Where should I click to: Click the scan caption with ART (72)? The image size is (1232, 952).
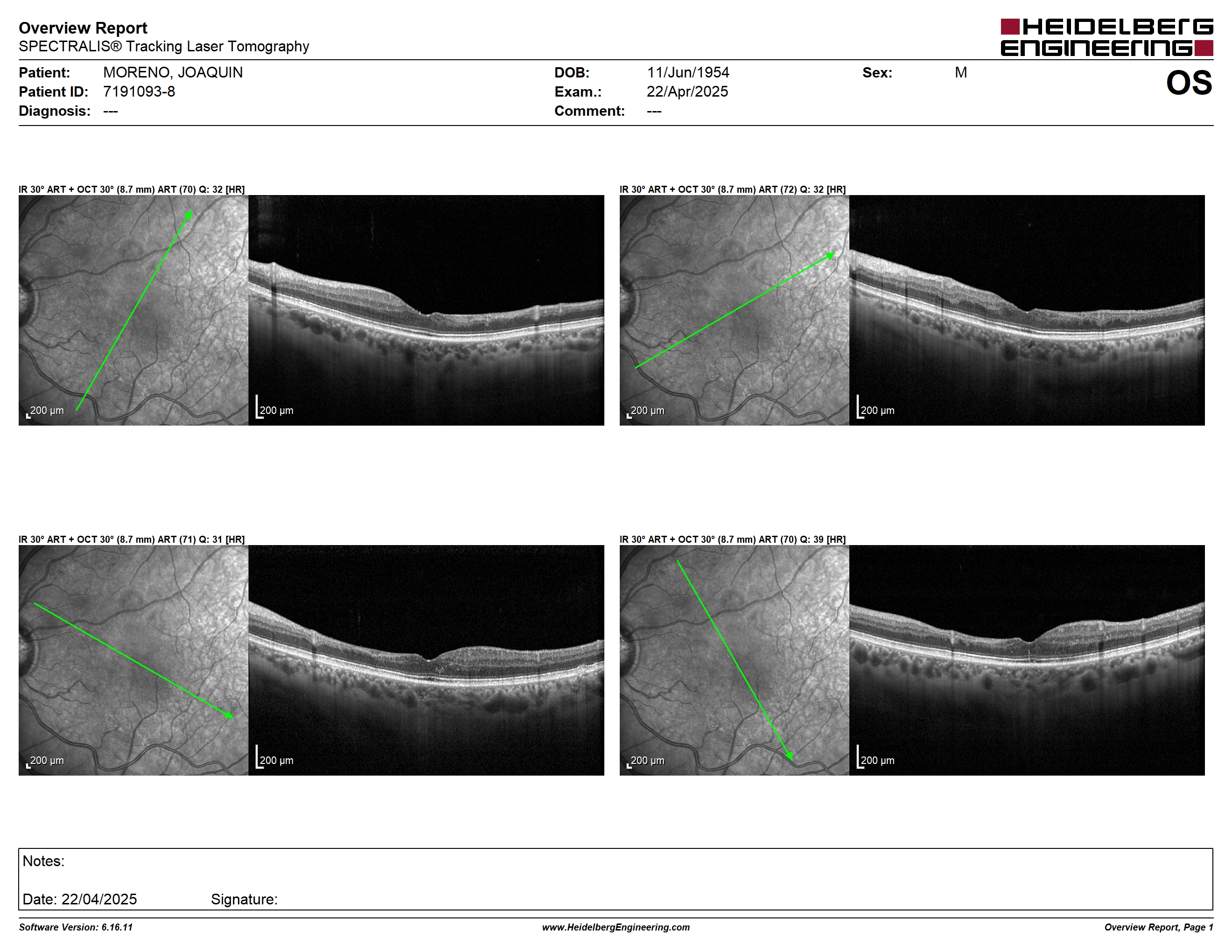(732, 189)
